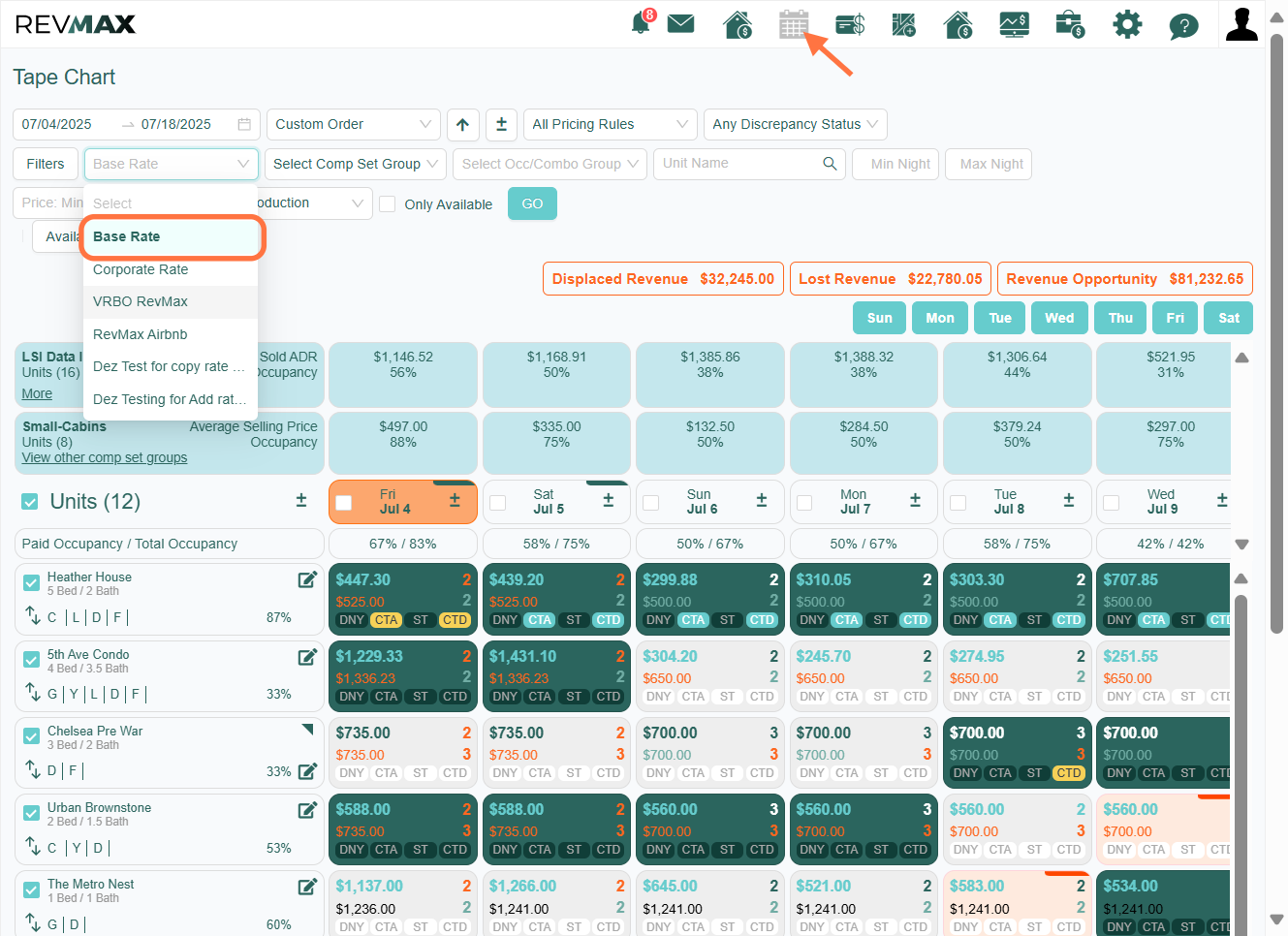Toggle Mon Jul 7 column checkbox

click(x=804, y=503)
